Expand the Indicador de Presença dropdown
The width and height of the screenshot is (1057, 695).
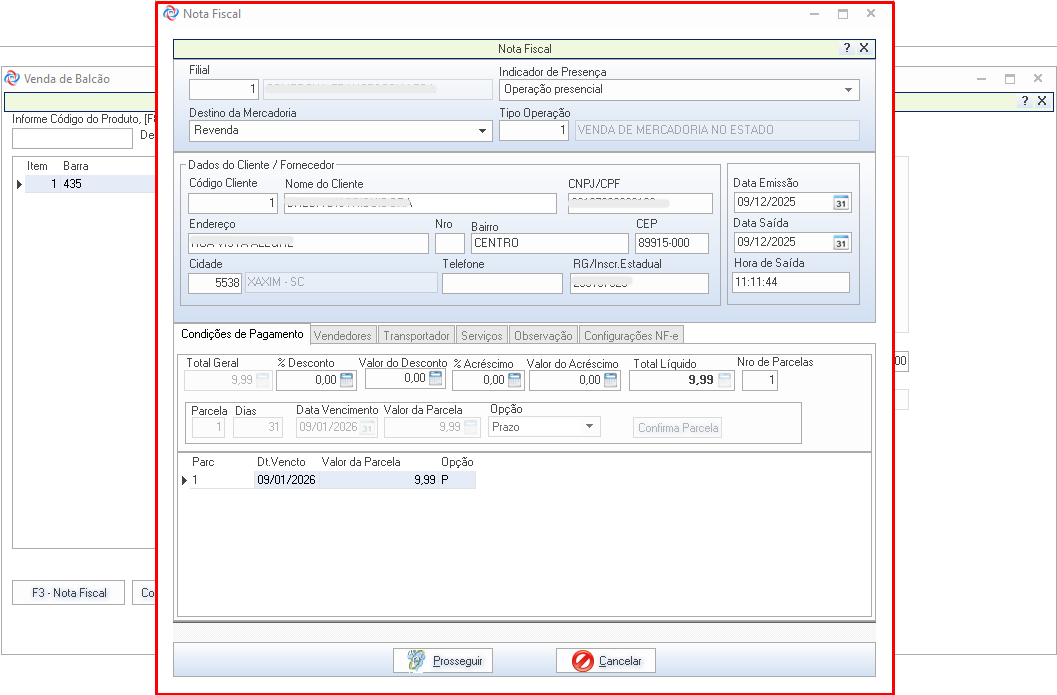coord(849,90)
